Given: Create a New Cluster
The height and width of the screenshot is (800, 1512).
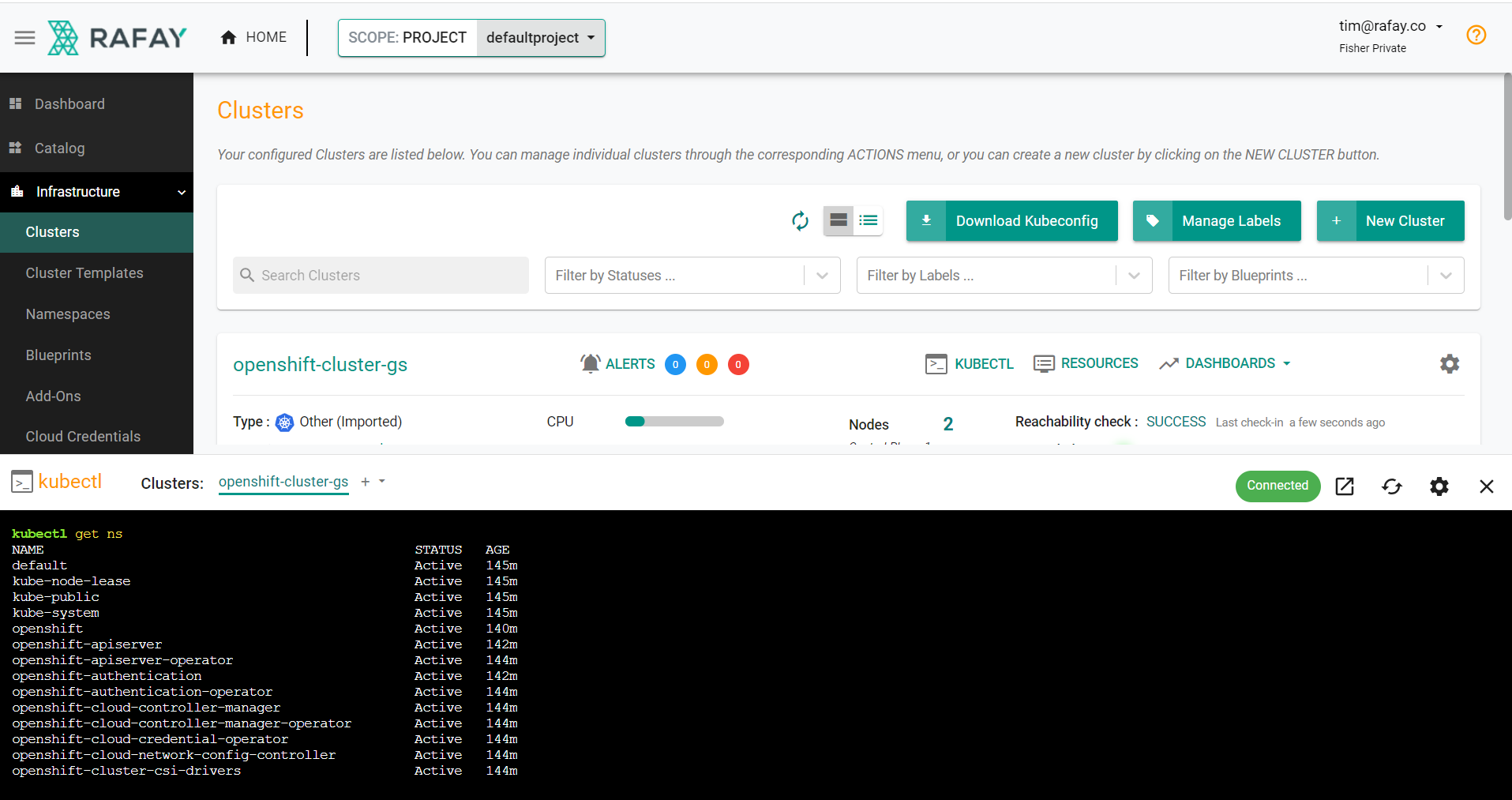Looking at the screenshot, I should (x=1390, y=221).
